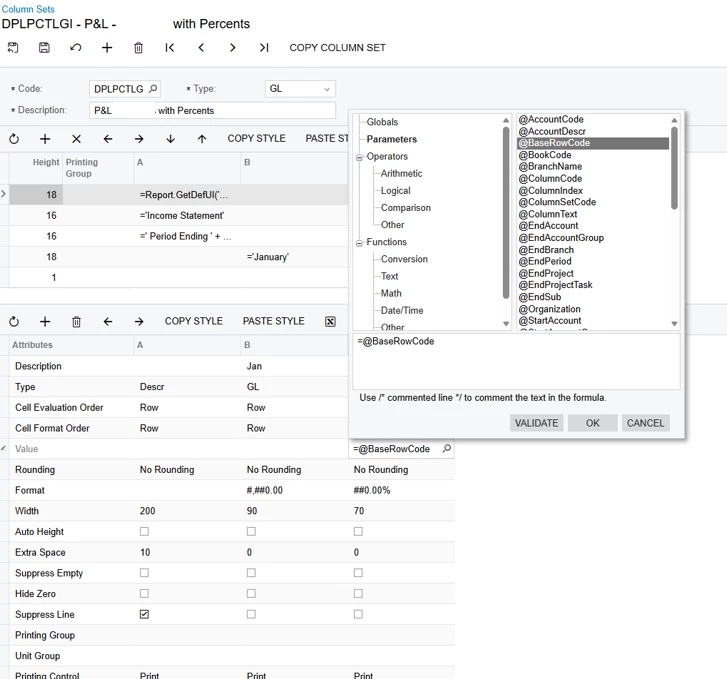This screenshot has height=679, width=727.
Task: Move header row up
Action: point(202,139)
